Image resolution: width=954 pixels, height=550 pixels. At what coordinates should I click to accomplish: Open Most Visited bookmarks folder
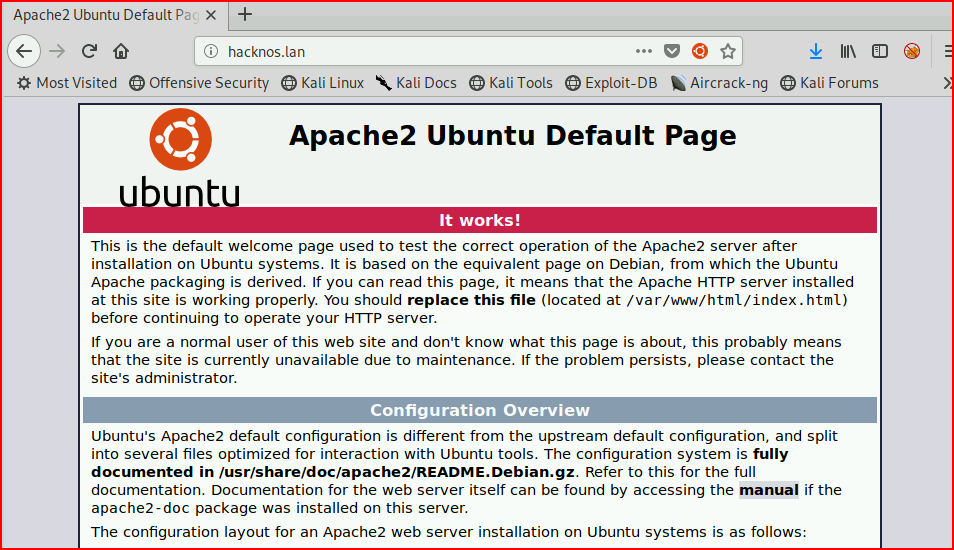tap(66, 83)
